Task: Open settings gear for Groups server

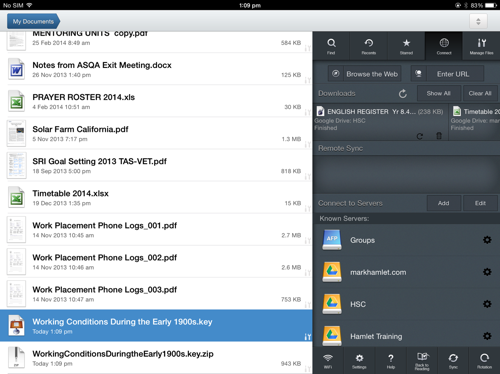Action: pos(487,240)
